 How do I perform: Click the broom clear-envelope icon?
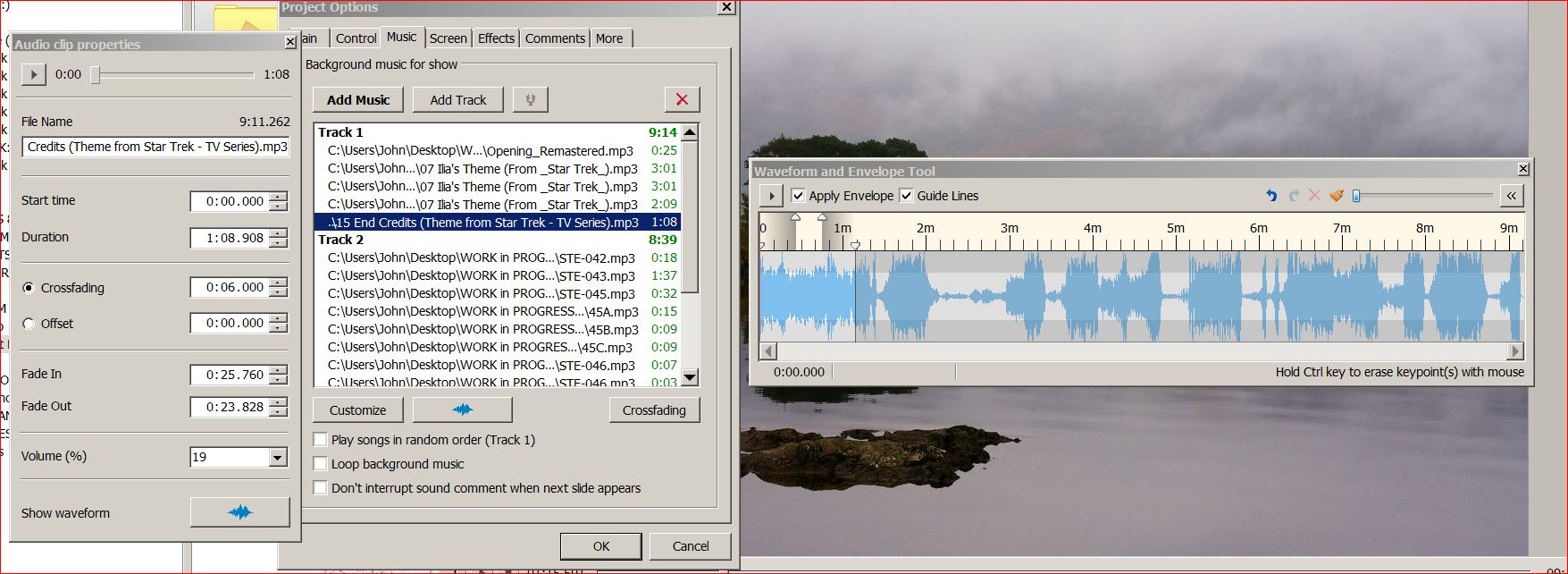tap(1337, 196)
